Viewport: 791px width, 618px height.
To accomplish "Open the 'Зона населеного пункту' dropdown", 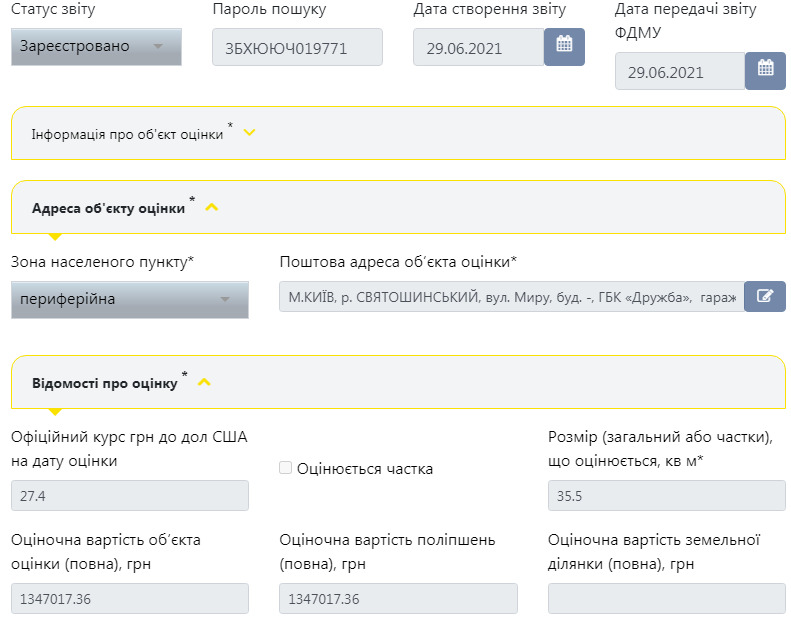I will [129, 299].
